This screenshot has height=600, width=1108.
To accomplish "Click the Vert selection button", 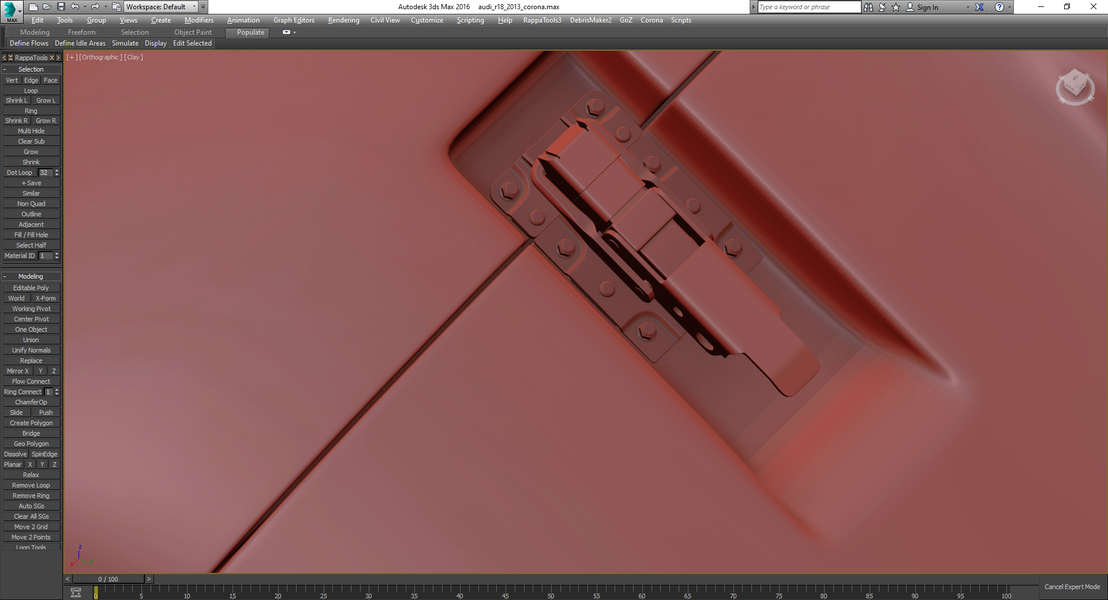I will (x=12, y=80).
